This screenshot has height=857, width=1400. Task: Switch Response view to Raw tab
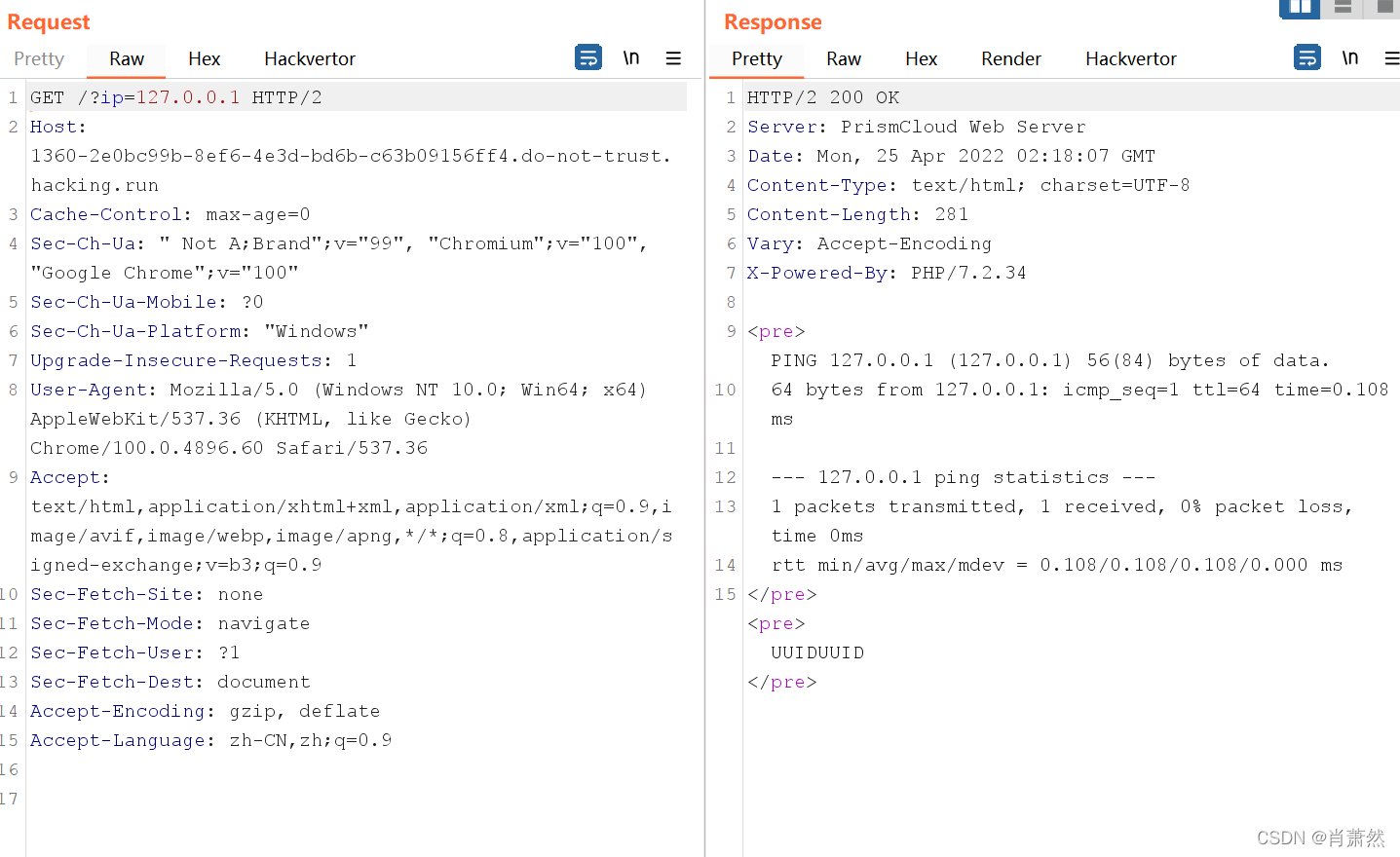click(x=844, y=59)
